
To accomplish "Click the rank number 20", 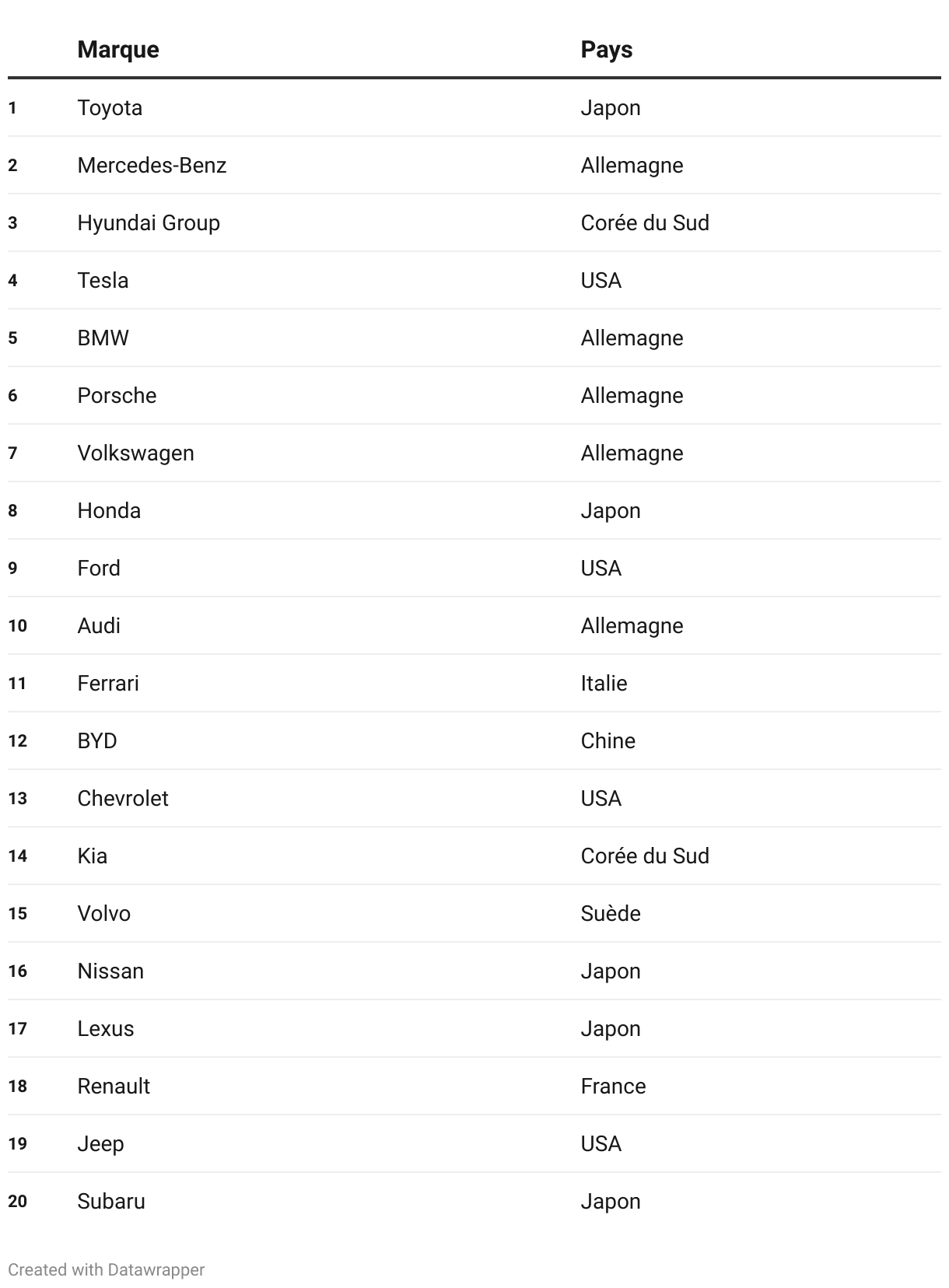I will pyautogui.click(x=18, y=1201).
